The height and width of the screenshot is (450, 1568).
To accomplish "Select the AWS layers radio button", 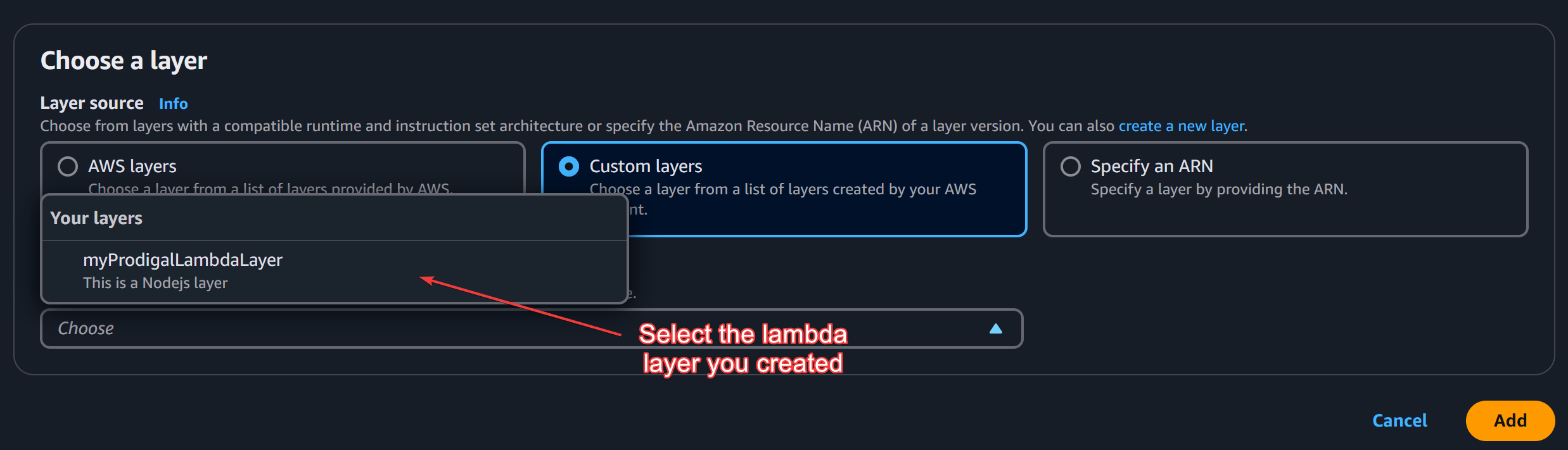I will (x=68, y=166).
